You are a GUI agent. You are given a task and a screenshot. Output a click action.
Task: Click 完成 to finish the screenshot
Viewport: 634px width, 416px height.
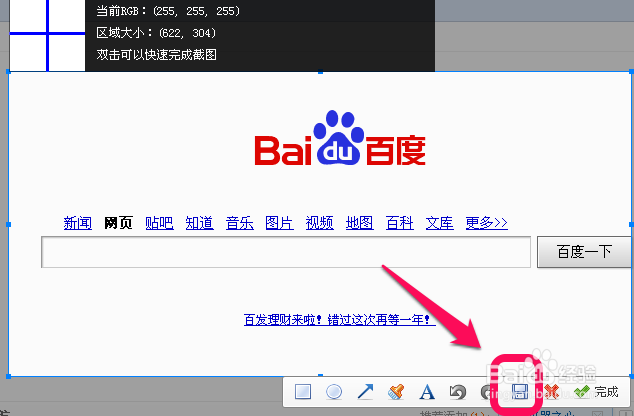tap(596, 391)
